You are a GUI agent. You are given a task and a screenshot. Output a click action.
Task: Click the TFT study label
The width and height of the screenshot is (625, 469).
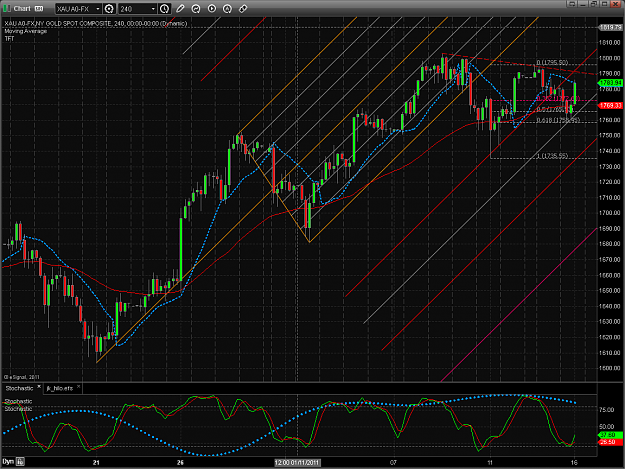[x=9, y=39]
